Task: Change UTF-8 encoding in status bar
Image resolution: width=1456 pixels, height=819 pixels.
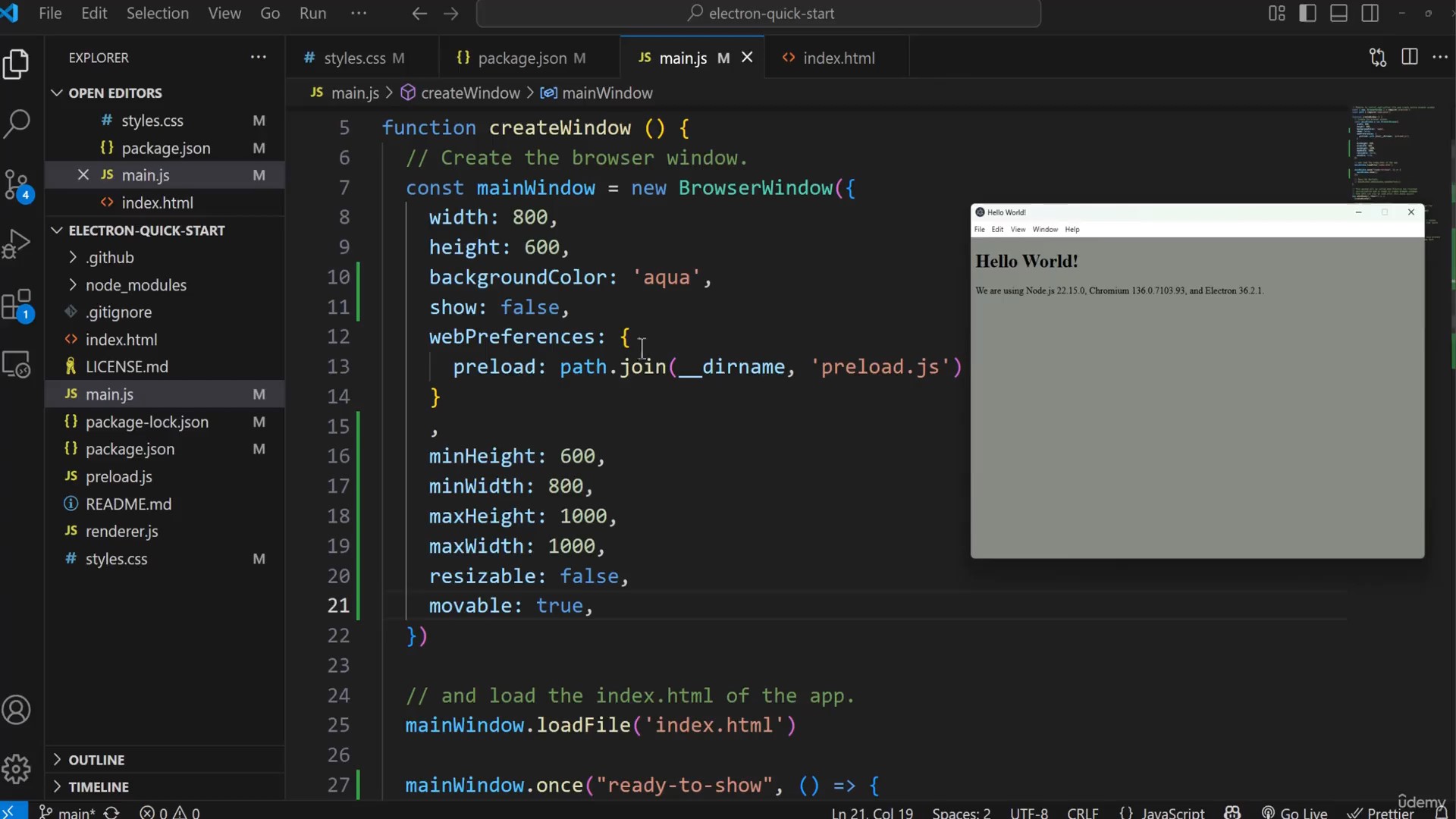Action: click(1029, 812)
